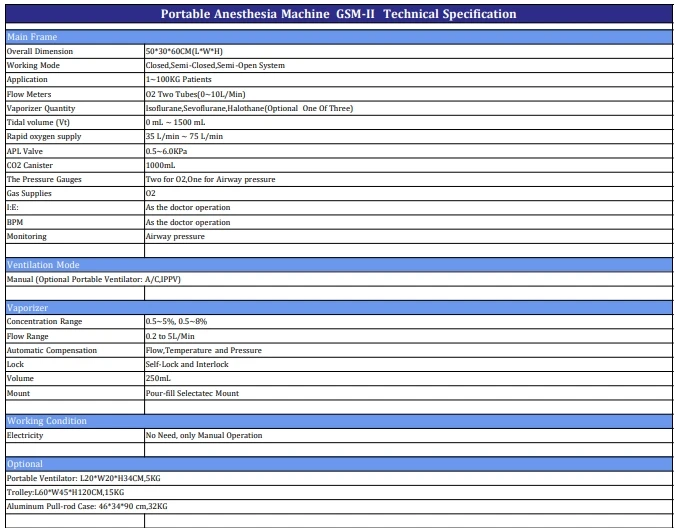Select the 'Monitoring' label
The image size is (675, 528).
click(x=26, y=237)
